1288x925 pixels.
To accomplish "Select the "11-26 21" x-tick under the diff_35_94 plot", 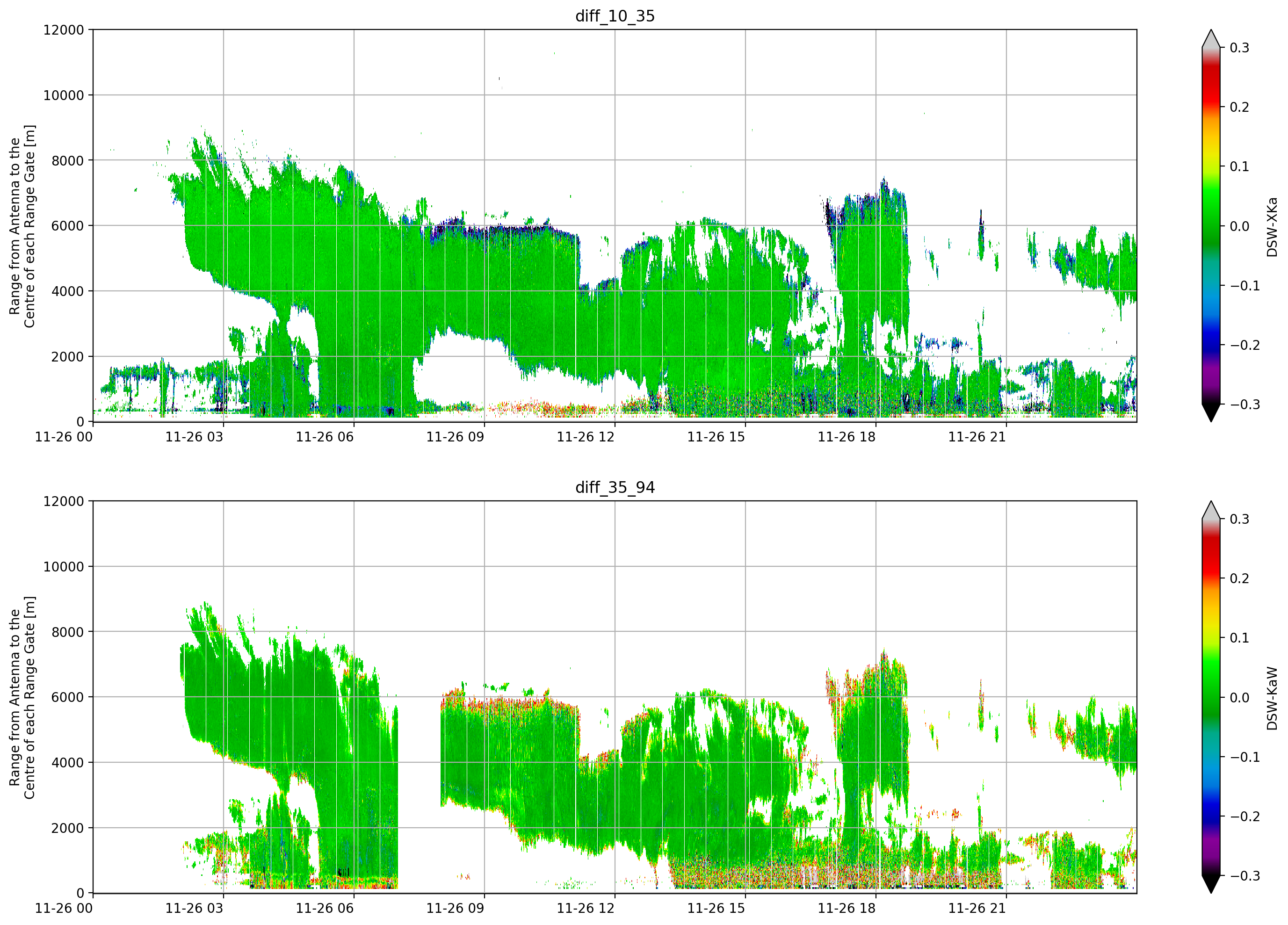I will pyautogui.click(x=977, y=908).
